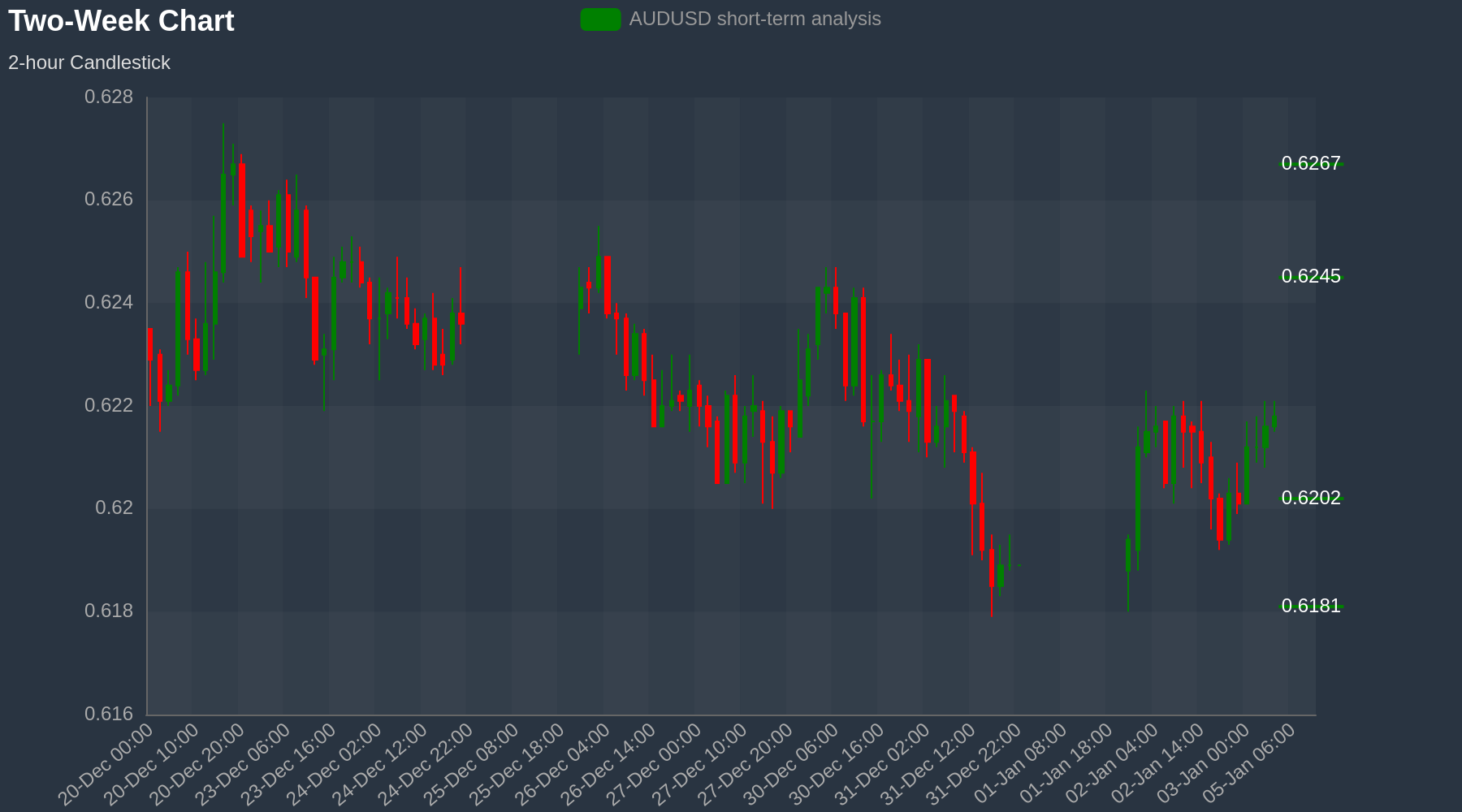Click the 0.6202 price level label
The image size is (1462, 812).
click(1311, 498)
